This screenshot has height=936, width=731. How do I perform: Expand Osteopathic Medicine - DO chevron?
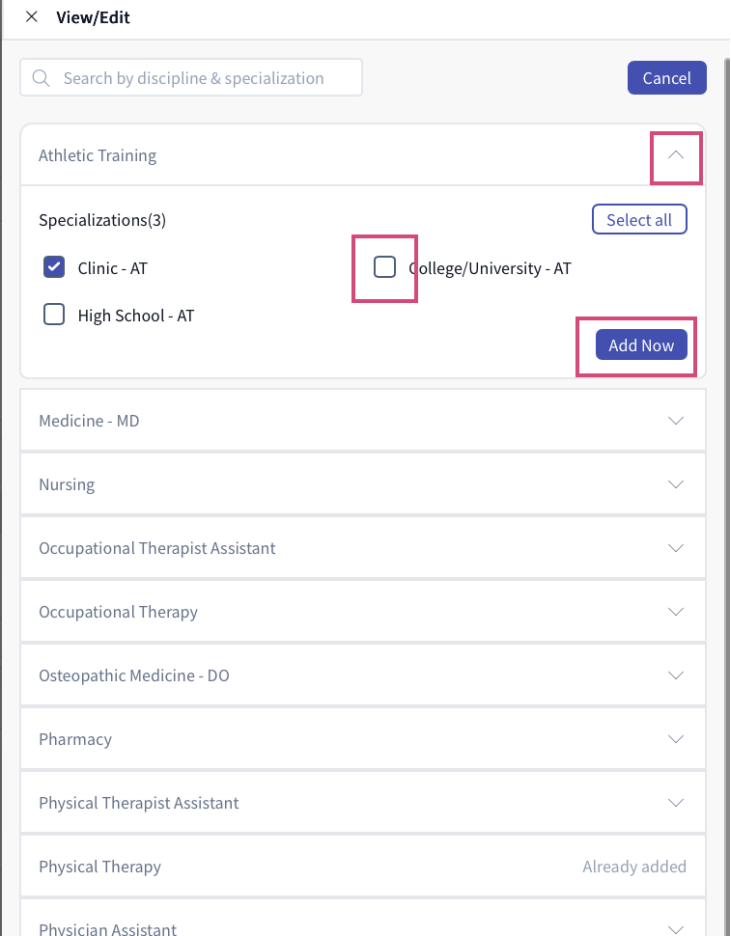pos(676,675)
